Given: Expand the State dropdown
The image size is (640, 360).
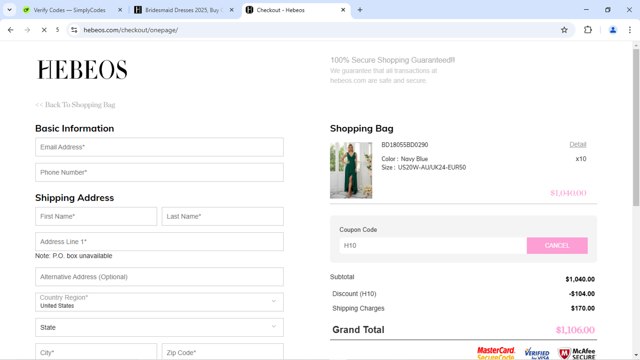Looking at the screenshot, I should pyautogui.click(x=159, y=327).
